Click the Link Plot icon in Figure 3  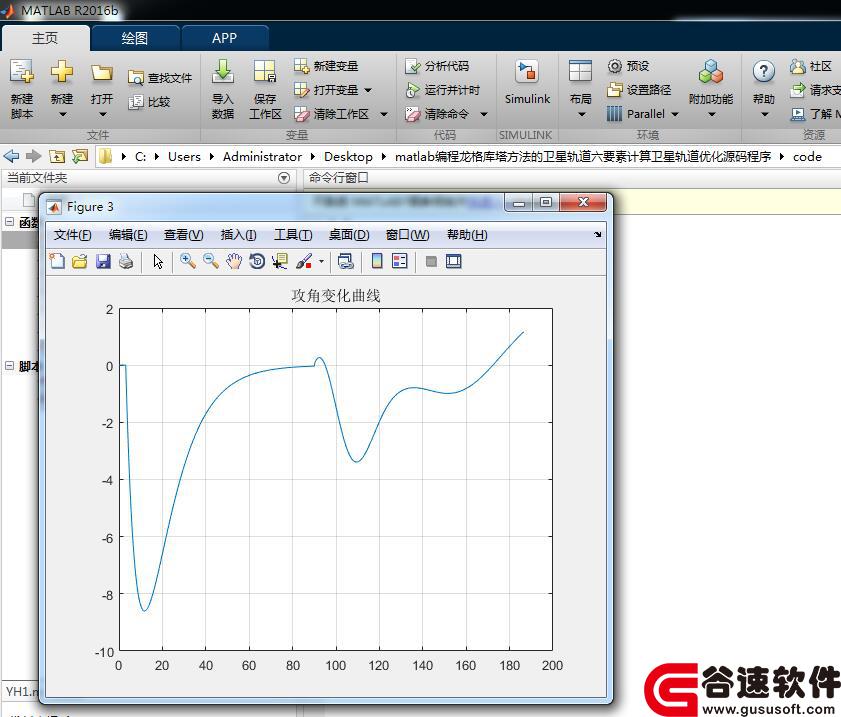(345, 261)
